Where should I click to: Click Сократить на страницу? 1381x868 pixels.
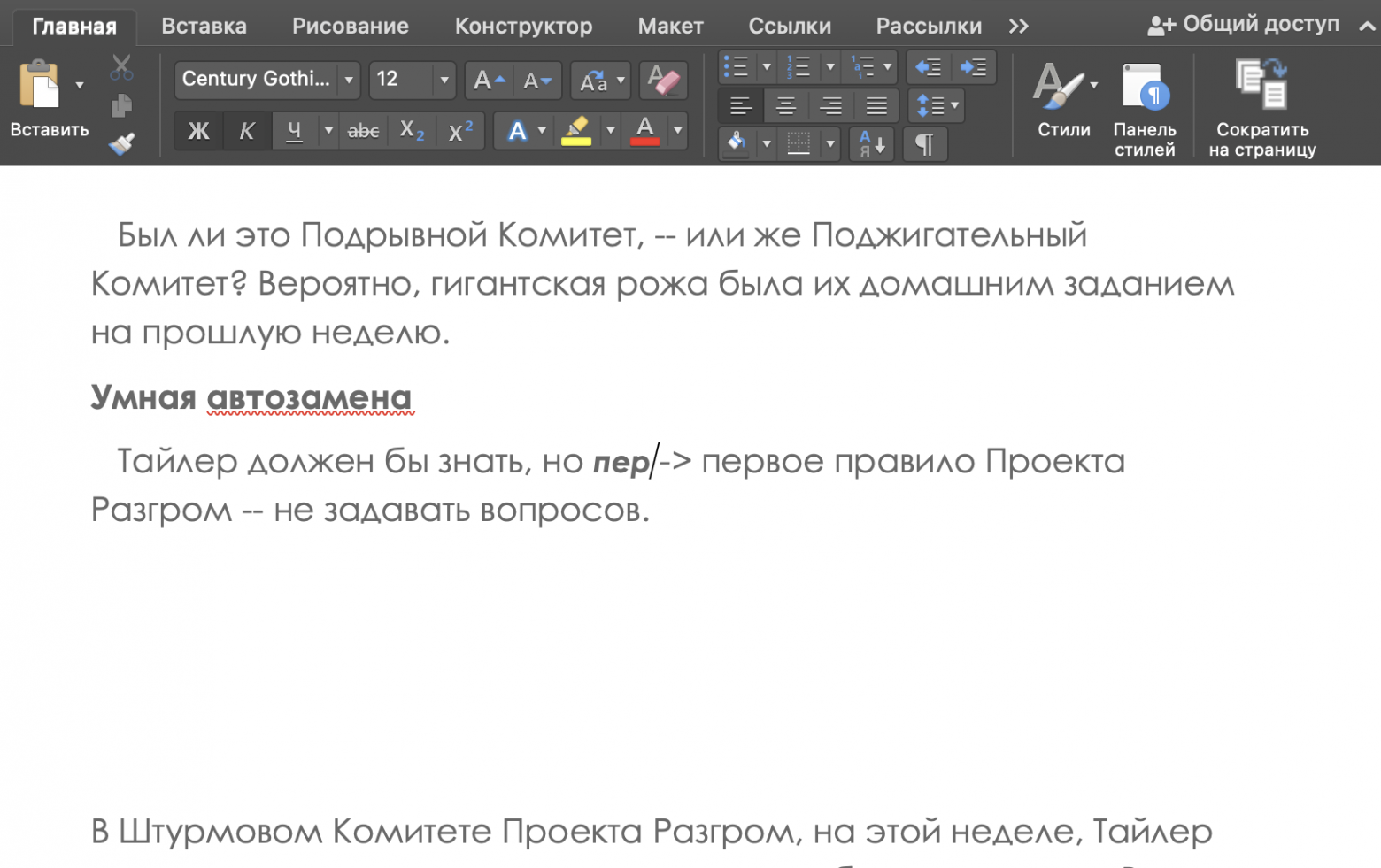(1261, 106)
